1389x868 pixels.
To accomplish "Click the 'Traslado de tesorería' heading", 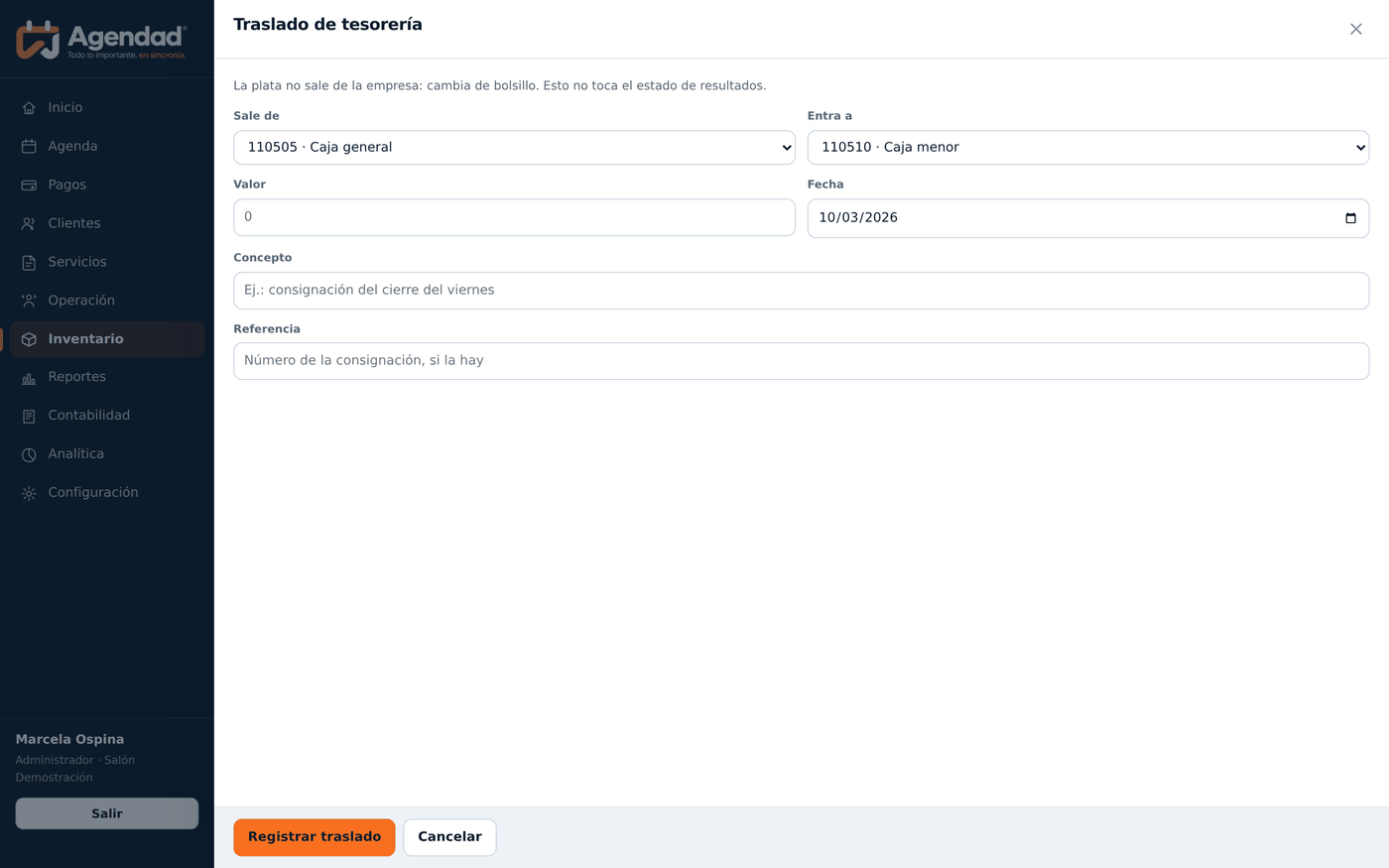I will click(327, 25).
